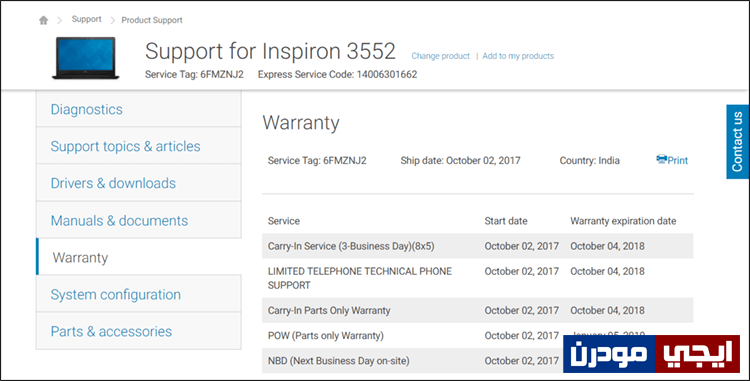
Task: Click the printer icon next to Print
Action: [662, 160]
